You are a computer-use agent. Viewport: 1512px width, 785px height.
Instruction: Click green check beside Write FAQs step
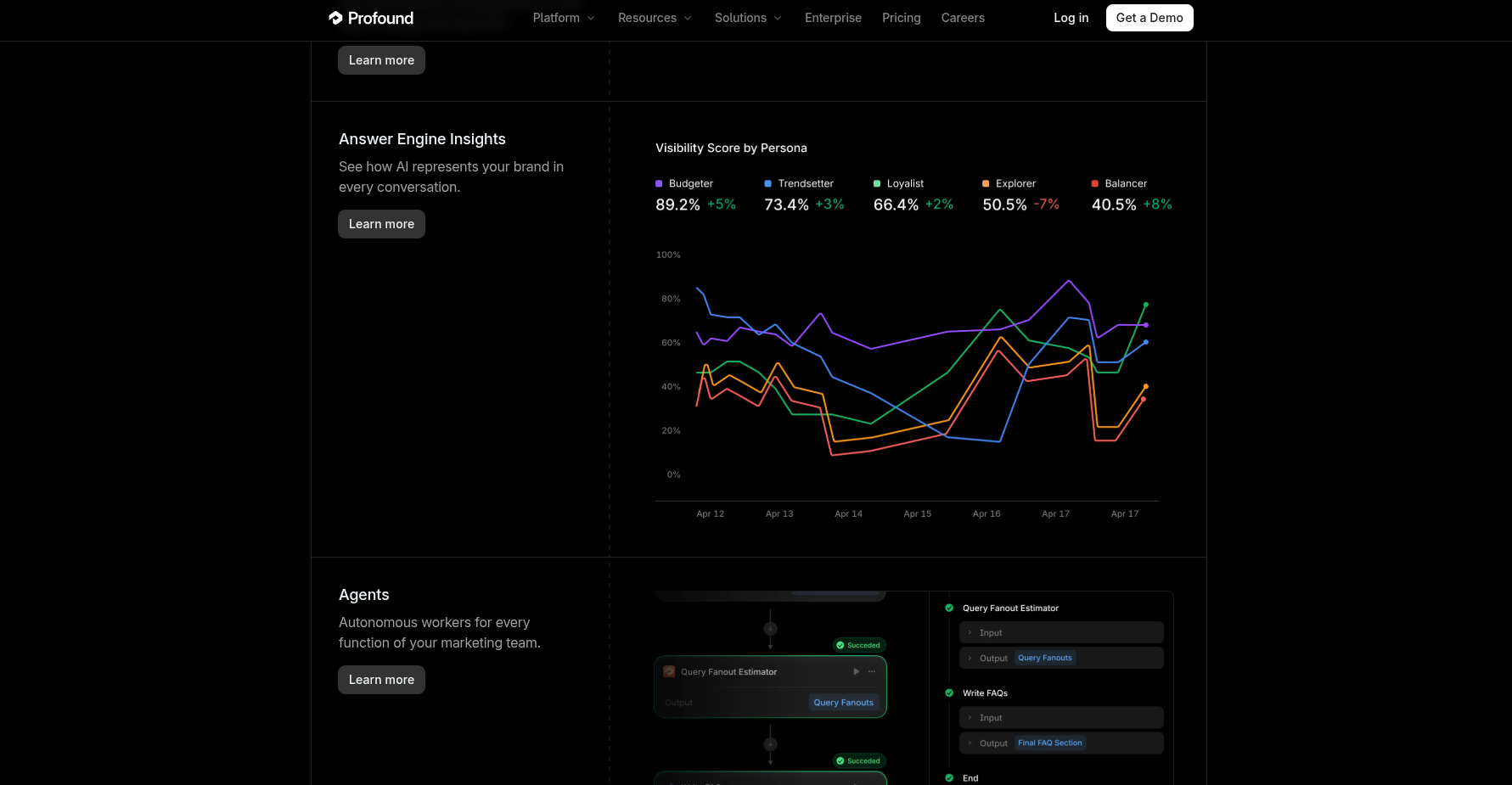coord(949,692)
